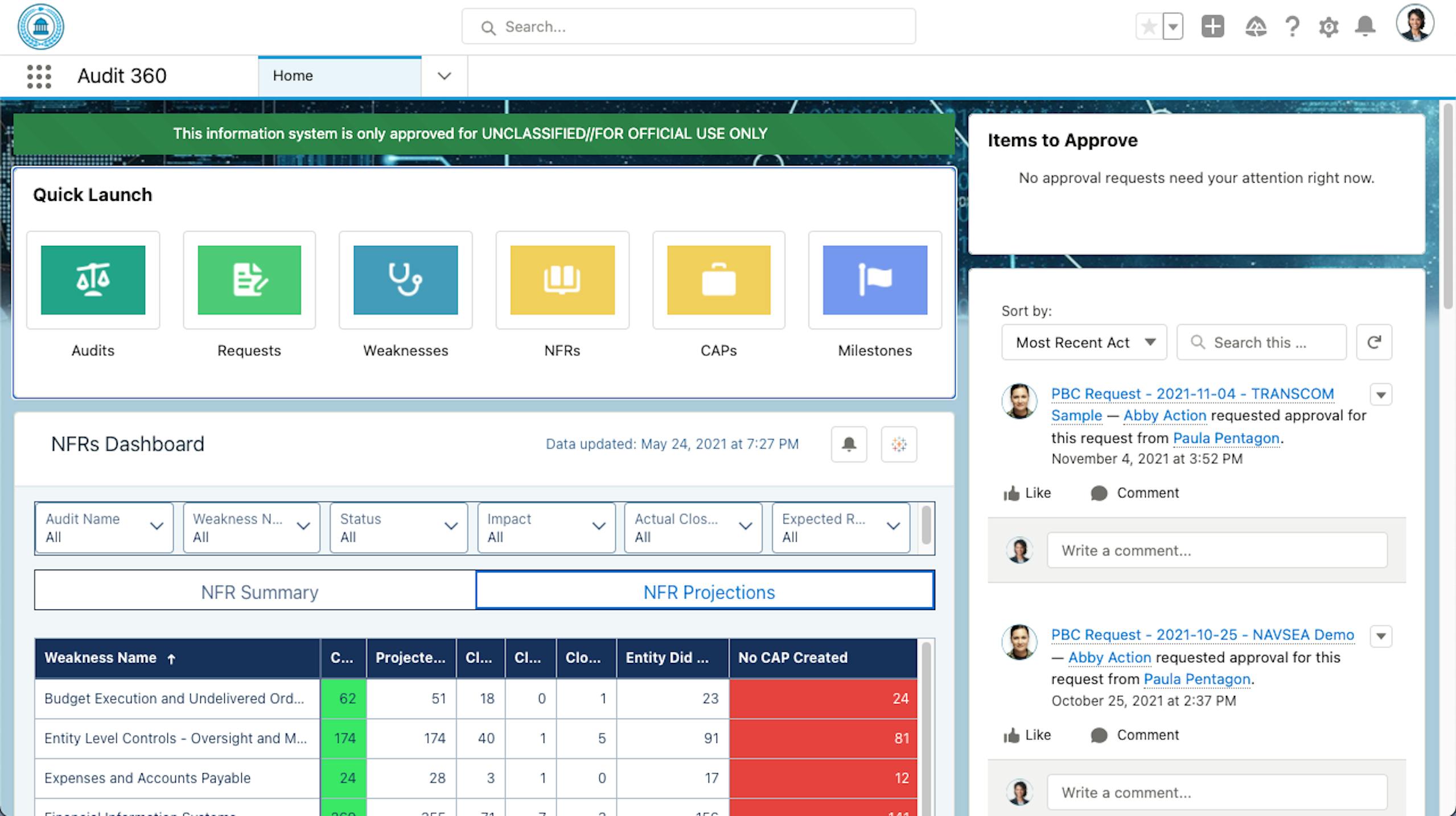Image resolution: width=1456 pixels, height=816 pixels.
Task: Expand the Status filter dropdown
Action: (398, 527)
